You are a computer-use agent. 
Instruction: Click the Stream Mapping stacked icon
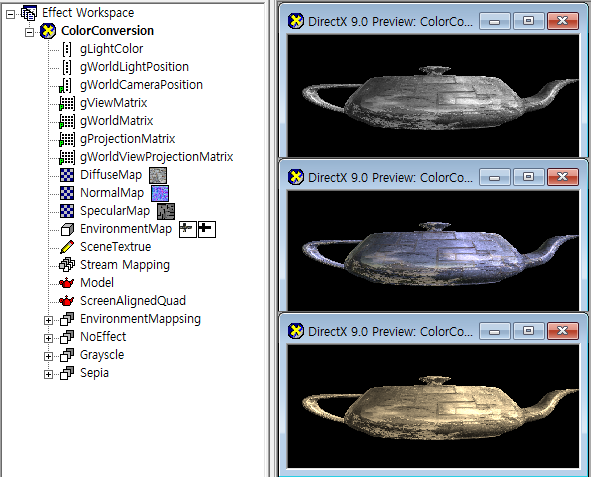point(67,265)
